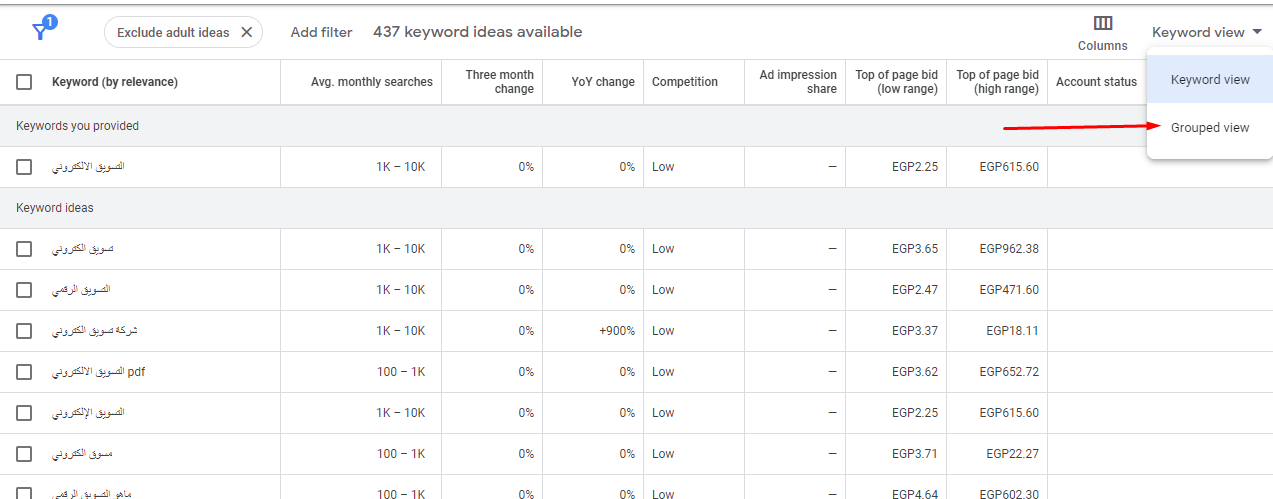Viewport: 1273px width, 499px height.
Task: Sort by Keyword (by relevance) header
Action: [x=114, y=82]
